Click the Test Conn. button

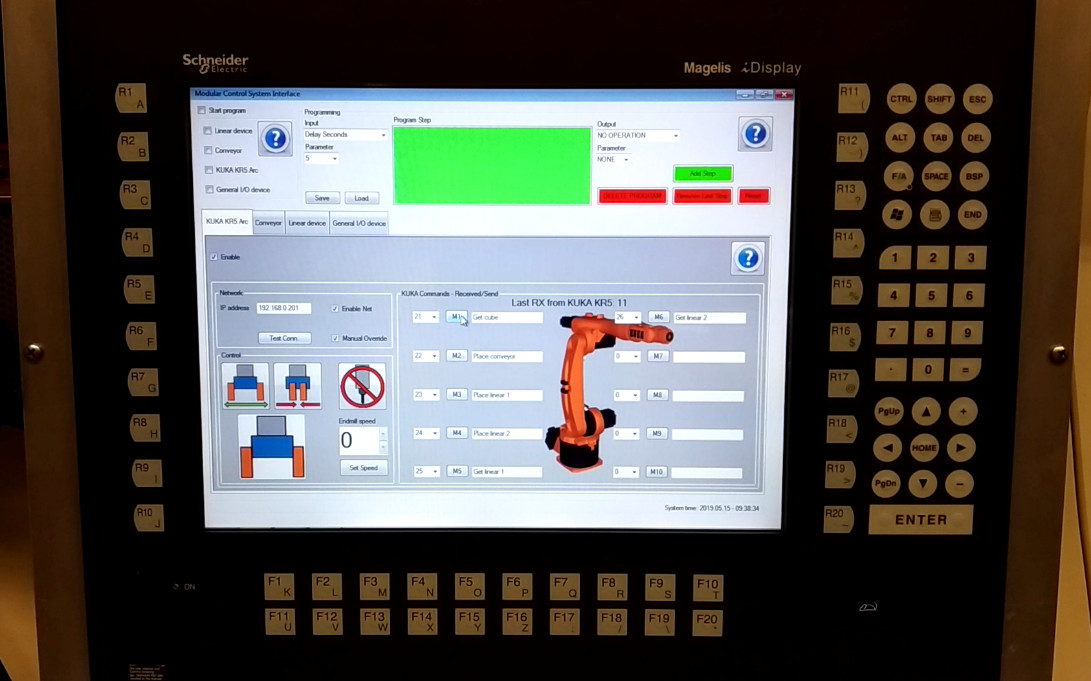pyautogui.click(x=285, y=338)
